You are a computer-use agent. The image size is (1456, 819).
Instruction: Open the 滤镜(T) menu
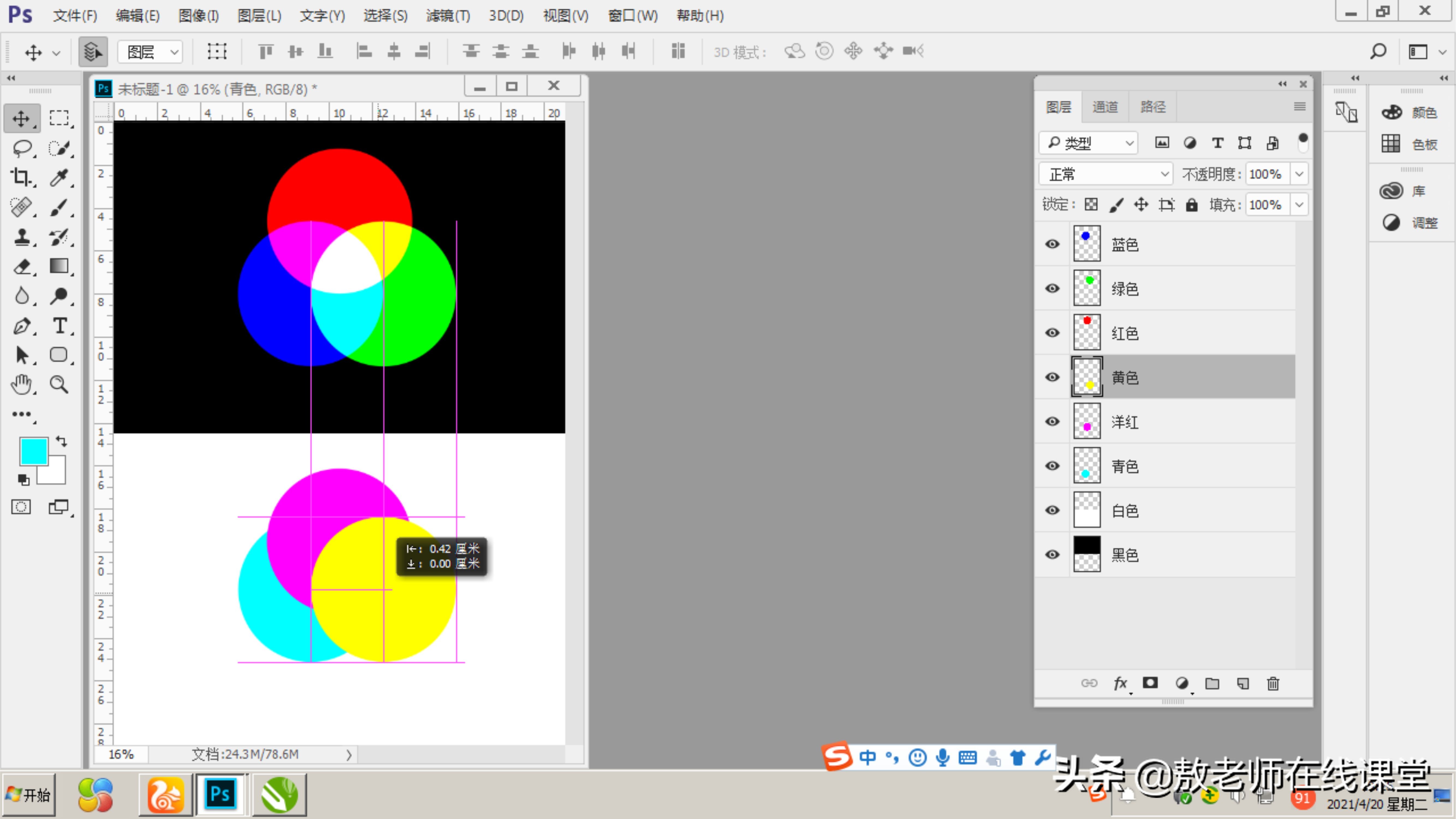(447, 16)
